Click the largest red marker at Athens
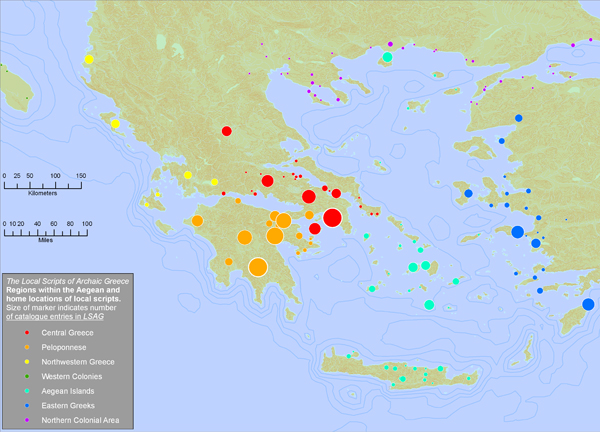Image resolution: width=600 pixels, height=432 pixels. pyautogui.click(x=332, y=218)
